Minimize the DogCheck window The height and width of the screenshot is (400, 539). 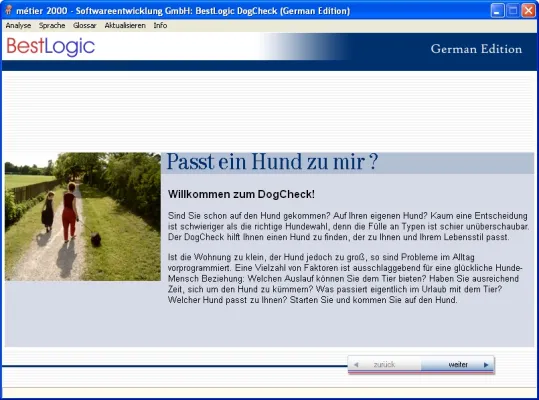click(x=497, y=11)
